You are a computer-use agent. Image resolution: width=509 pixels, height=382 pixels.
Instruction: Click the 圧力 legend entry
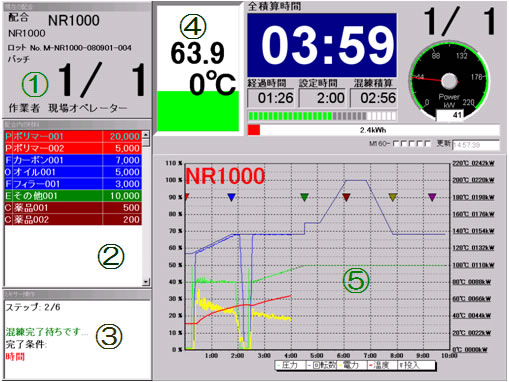click(287, 365)
